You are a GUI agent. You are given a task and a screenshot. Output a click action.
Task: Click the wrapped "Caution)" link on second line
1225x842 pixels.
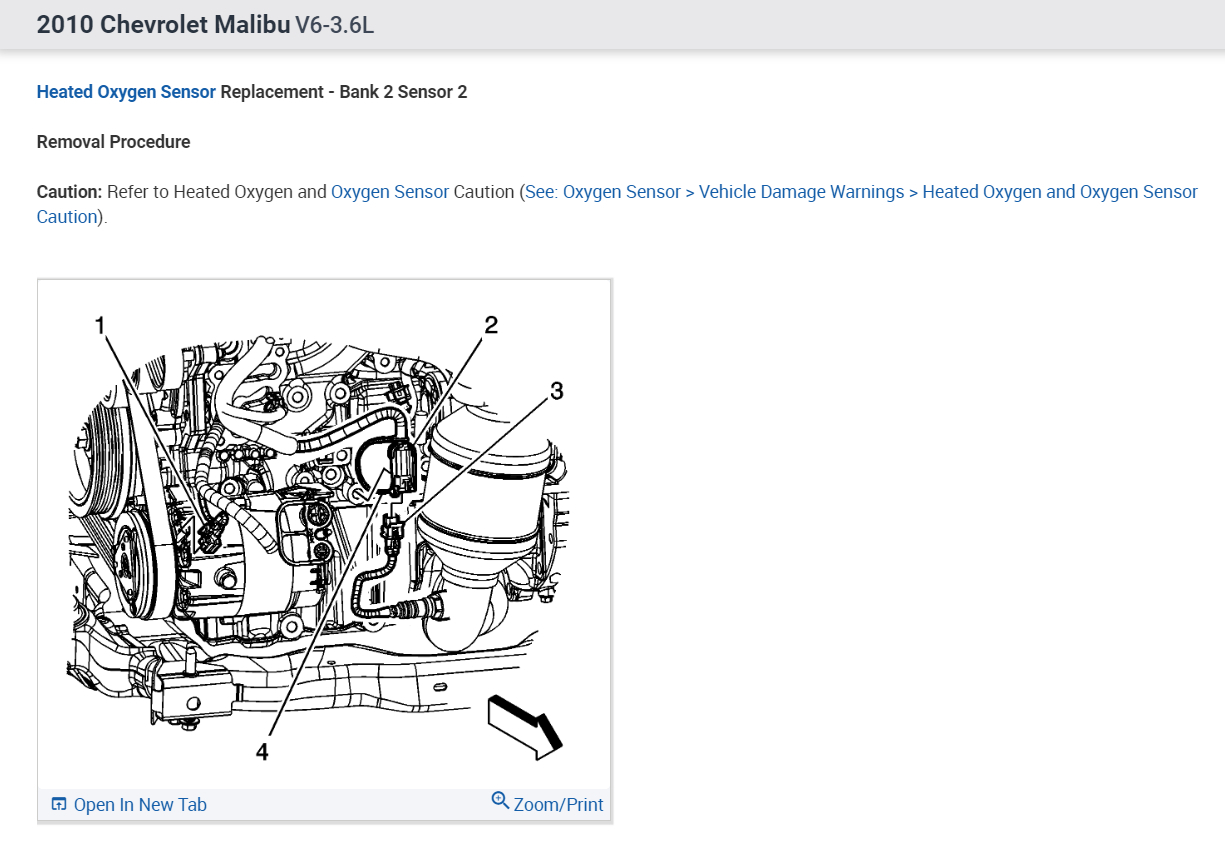point(67,217)
